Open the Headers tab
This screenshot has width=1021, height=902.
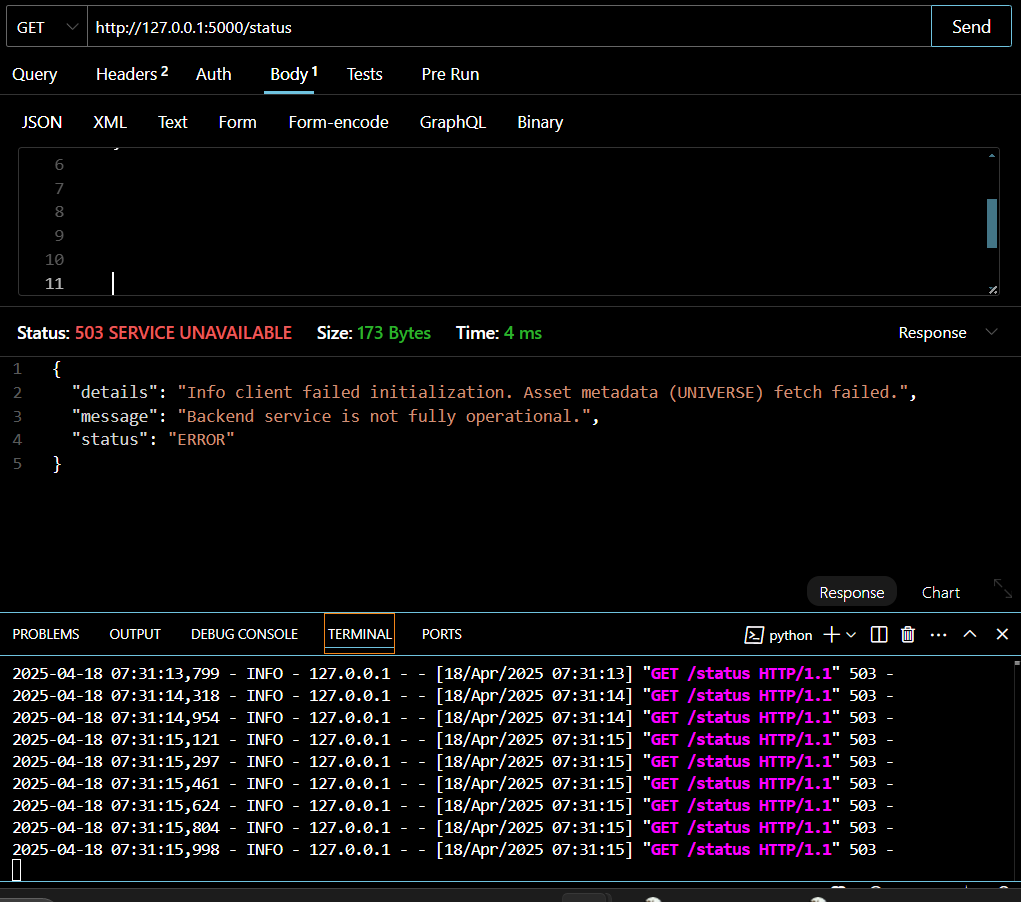point(132,74)
